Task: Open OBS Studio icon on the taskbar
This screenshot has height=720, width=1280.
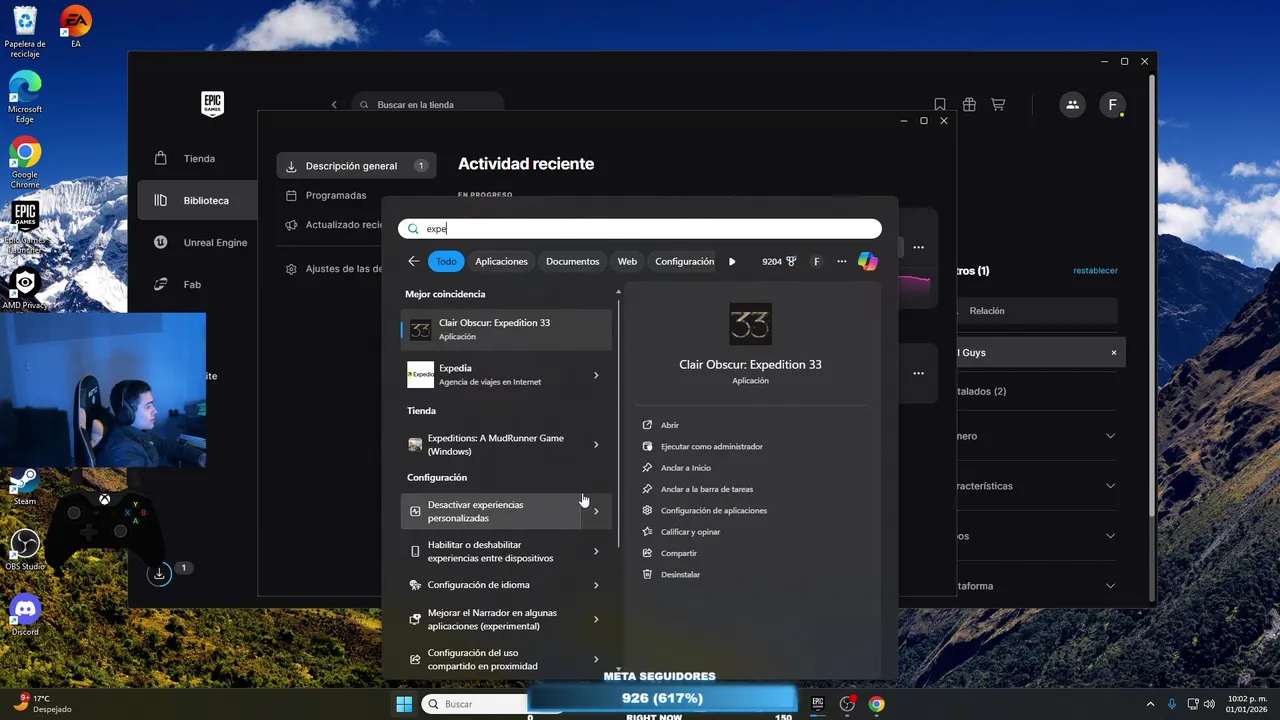Action: pos(847,704)
